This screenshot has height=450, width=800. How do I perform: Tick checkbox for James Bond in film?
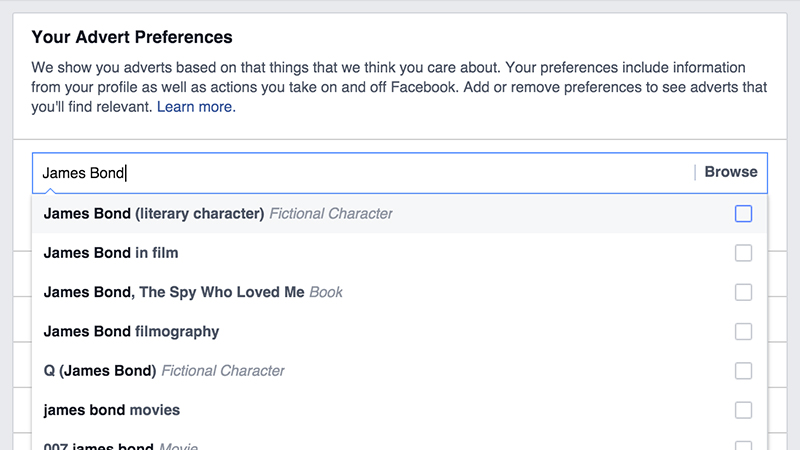(743, 253)
